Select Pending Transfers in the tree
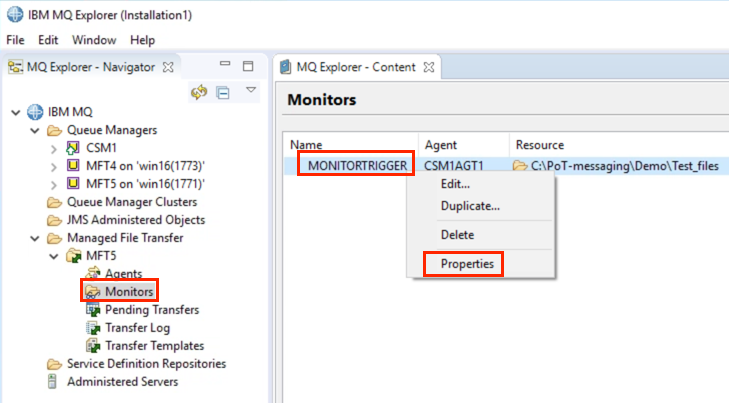 [152, 310]
